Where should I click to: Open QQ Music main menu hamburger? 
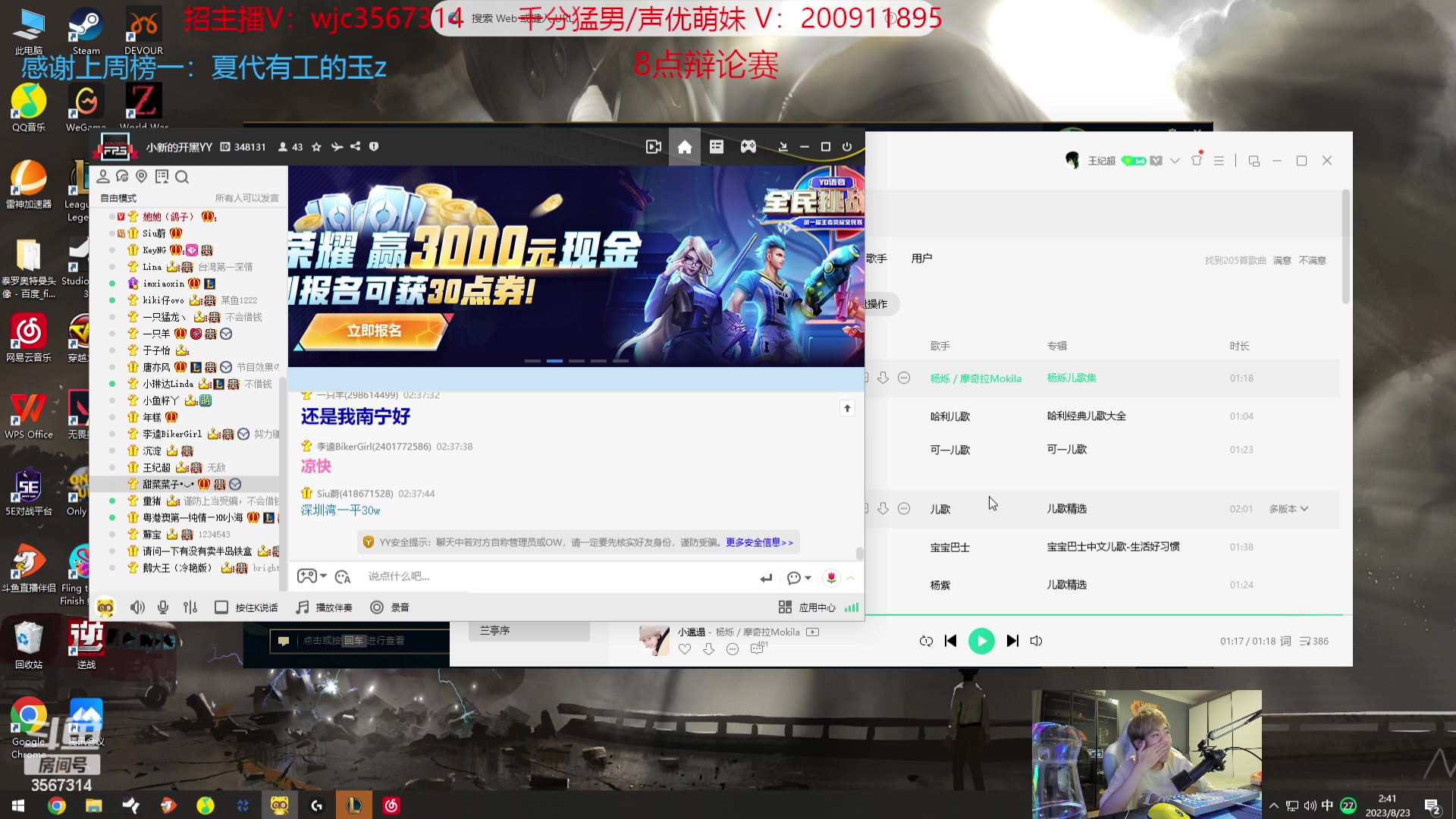[x=1219, y=161]
